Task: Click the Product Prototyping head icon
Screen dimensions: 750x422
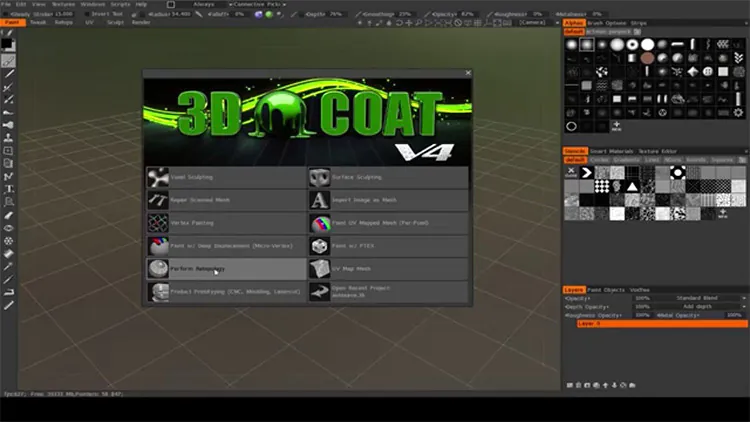Action: pyautogui.click(x=157, y=292)
